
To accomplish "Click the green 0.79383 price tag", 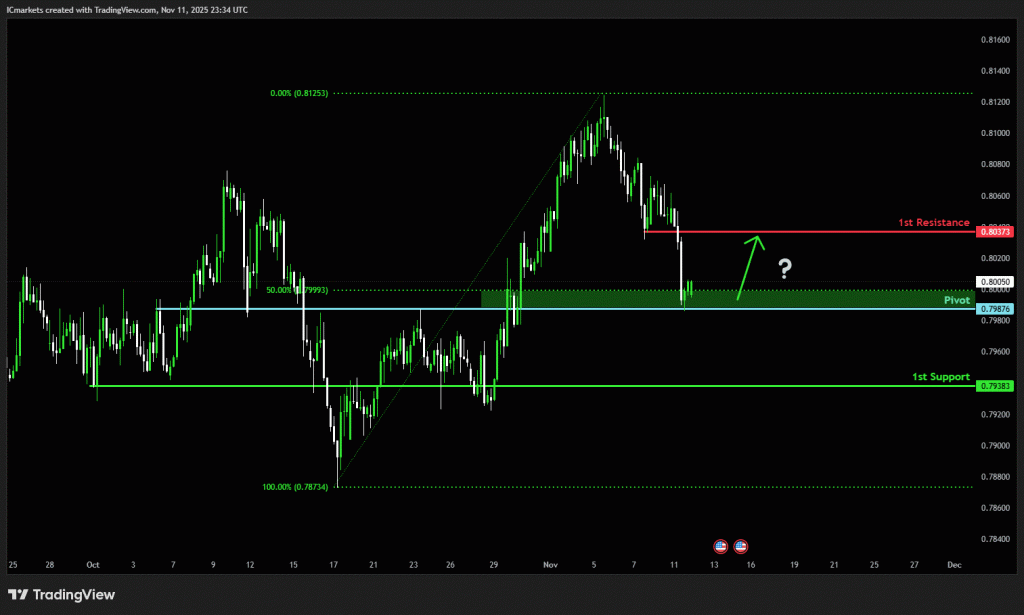I will point(996,386).
